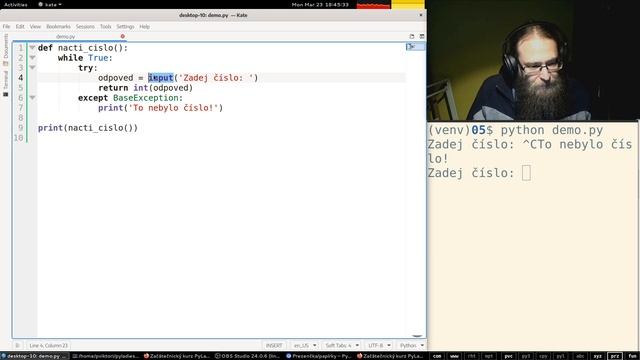
Task: Click the terminal cursor after Zadej číslo:
Action: (x=526, y=173)
